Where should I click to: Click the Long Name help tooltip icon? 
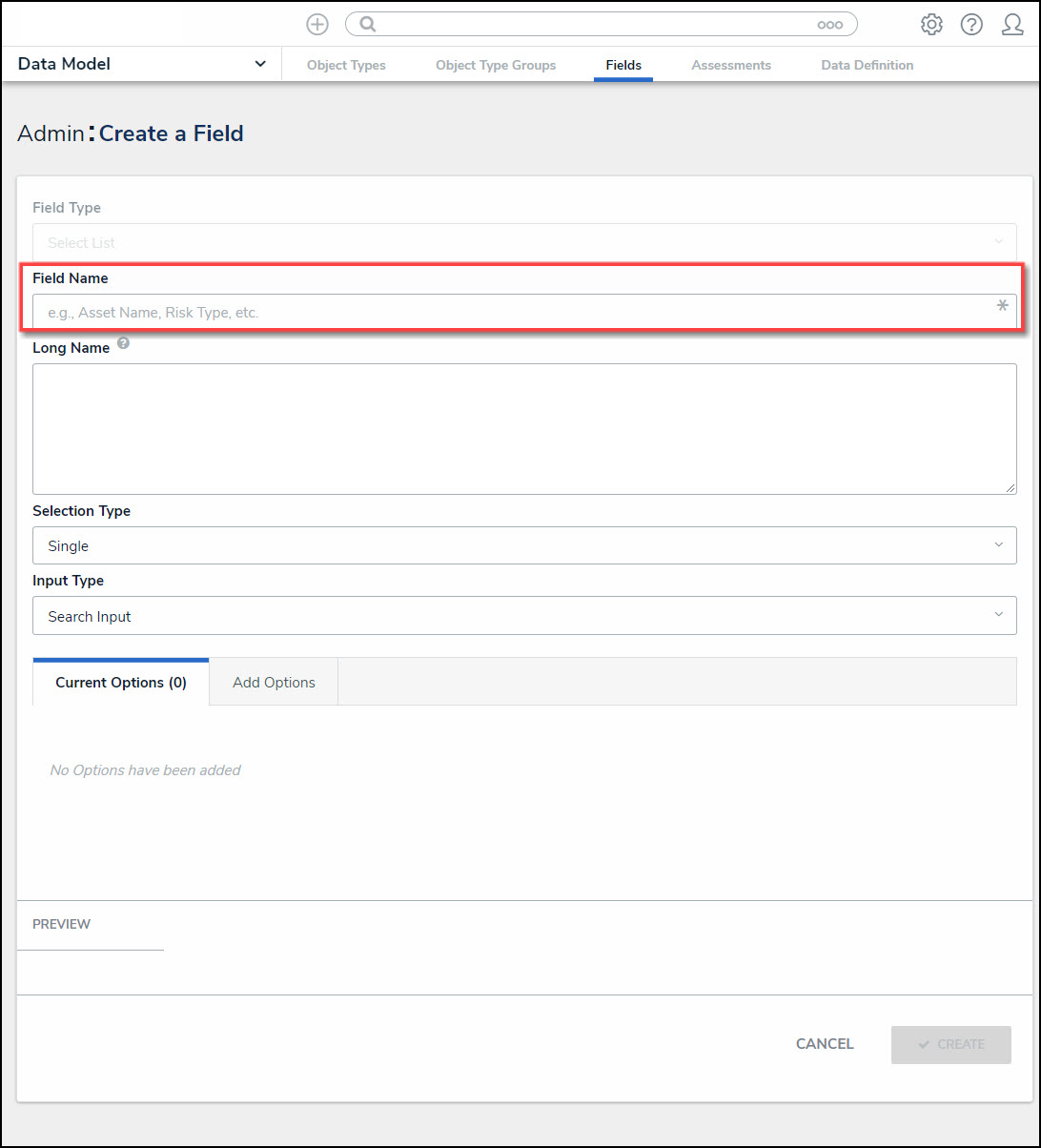(123, 343)
